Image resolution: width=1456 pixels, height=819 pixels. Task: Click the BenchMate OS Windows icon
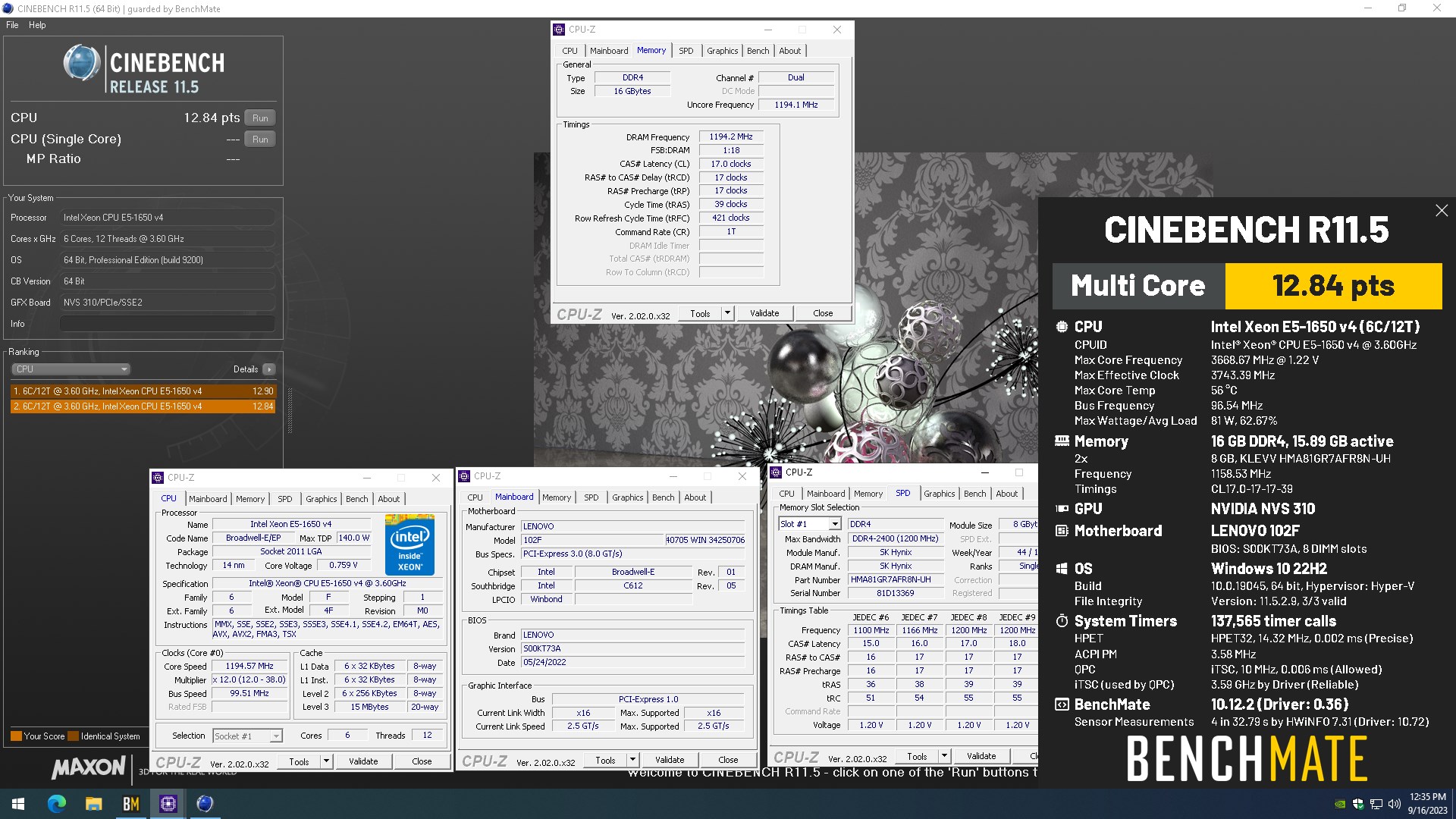1062,569
